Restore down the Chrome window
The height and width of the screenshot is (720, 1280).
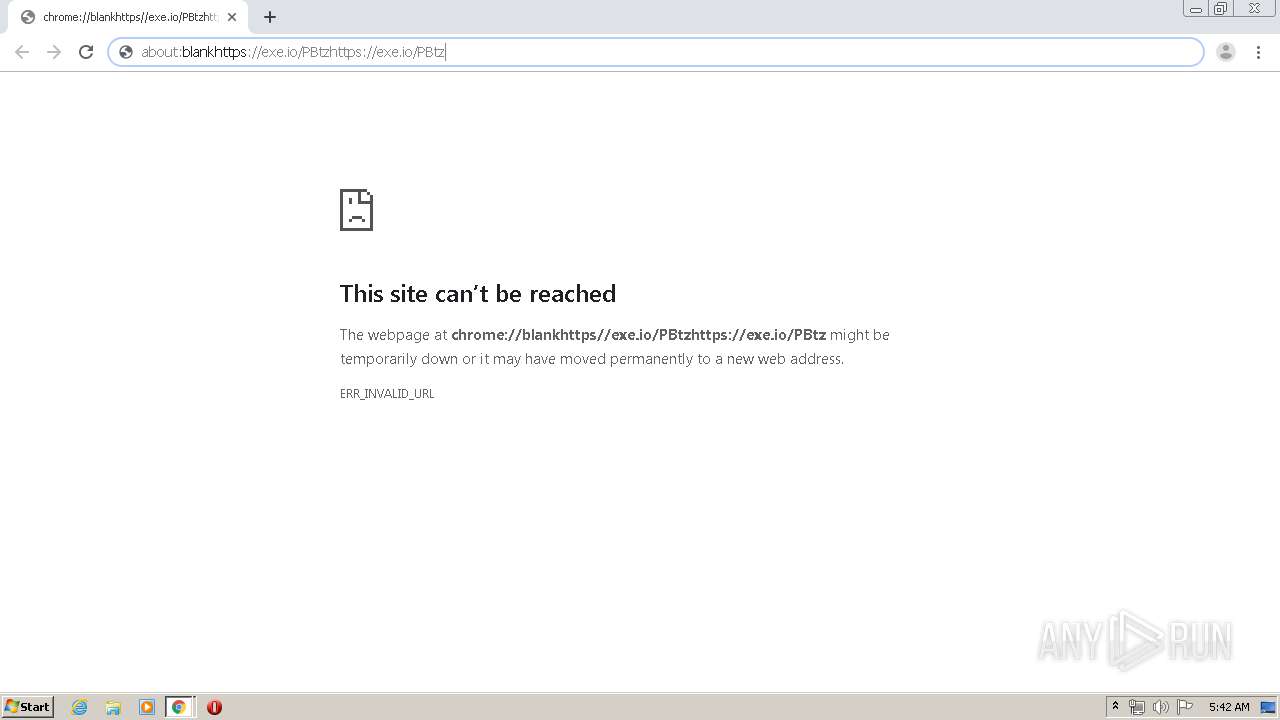tap(1221, 9)
